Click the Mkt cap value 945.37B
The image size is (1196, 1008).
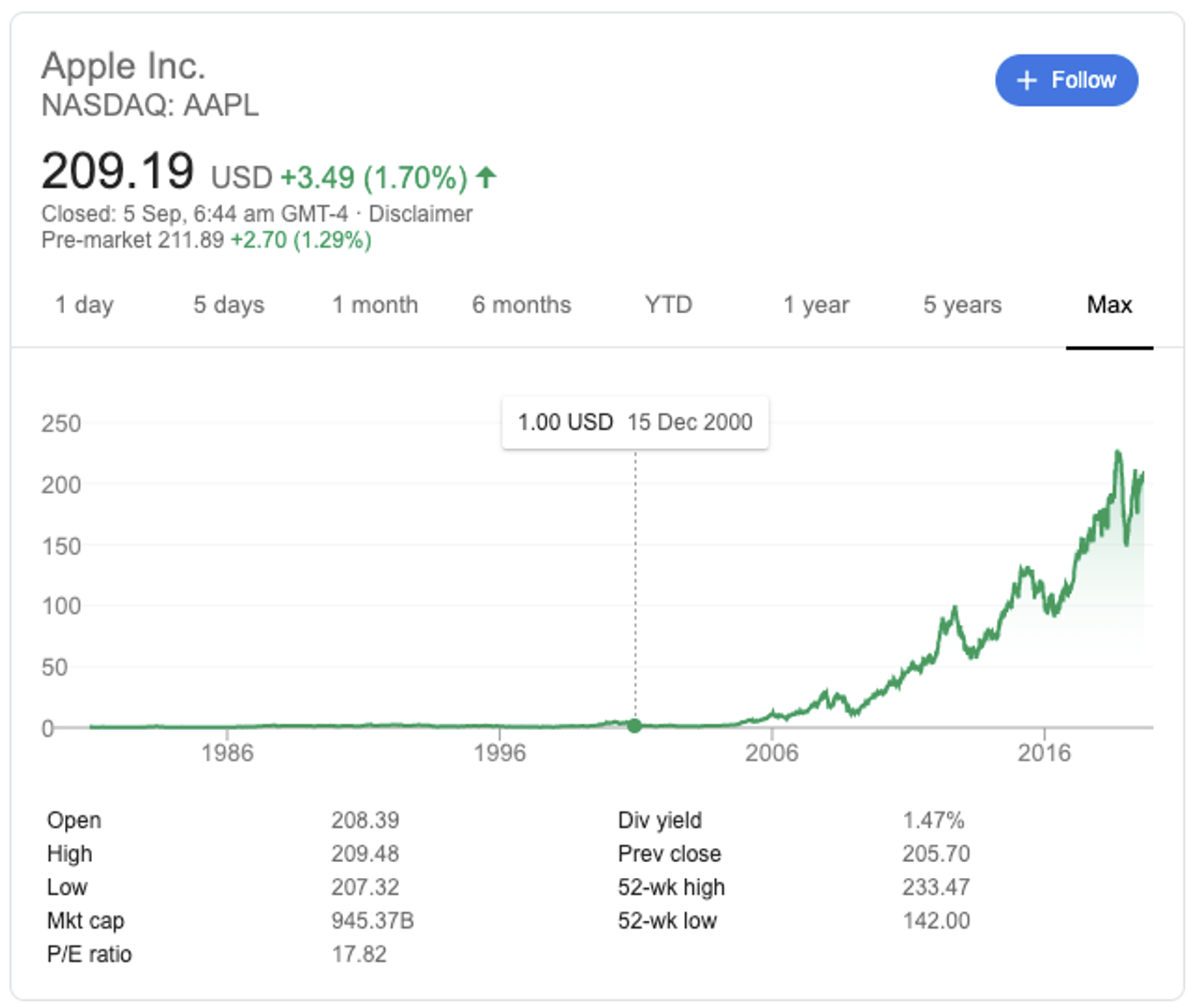tap(373, 921)
